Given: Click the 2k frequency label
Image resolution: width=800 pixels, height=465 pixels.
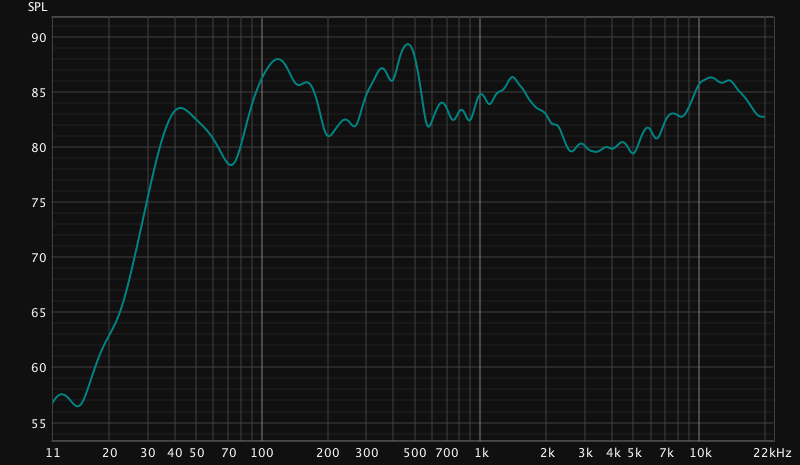Looking at the screenshot, I should pyautogui.click(x=547, y=453).
